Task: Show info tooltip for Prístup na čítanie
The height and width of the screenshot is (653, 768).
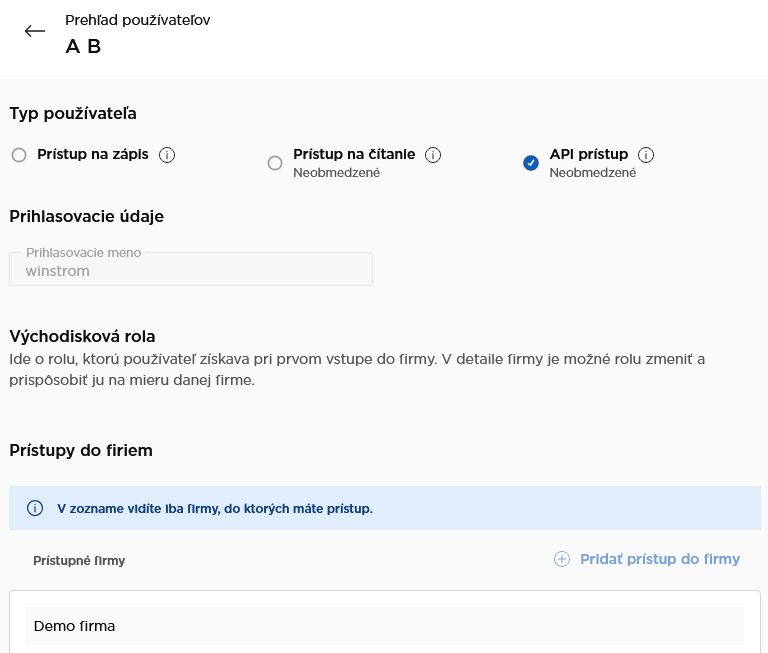Action: tap(433, 155)
